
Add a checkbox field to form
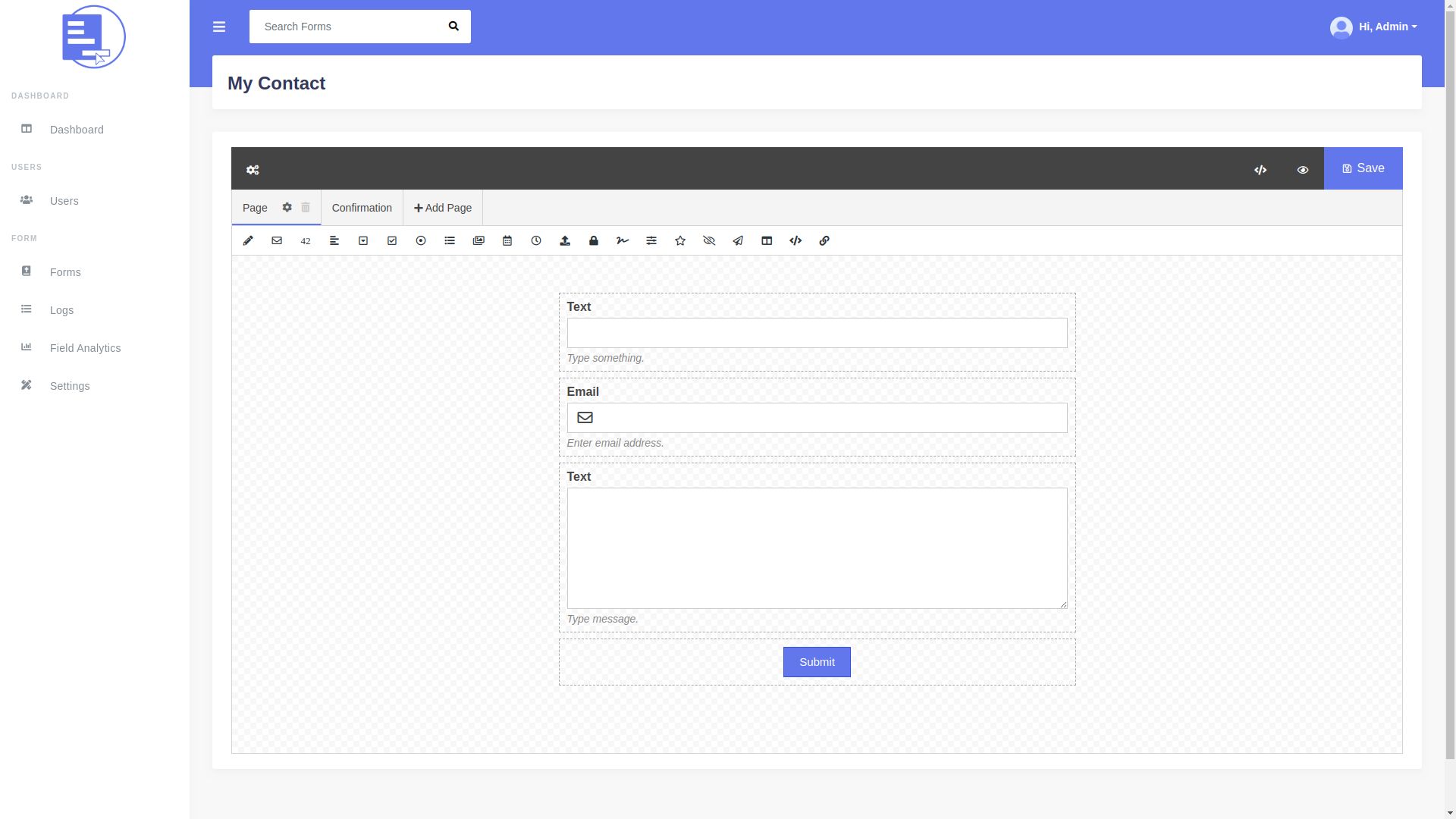pyautogui.click(x=392, y=240)
